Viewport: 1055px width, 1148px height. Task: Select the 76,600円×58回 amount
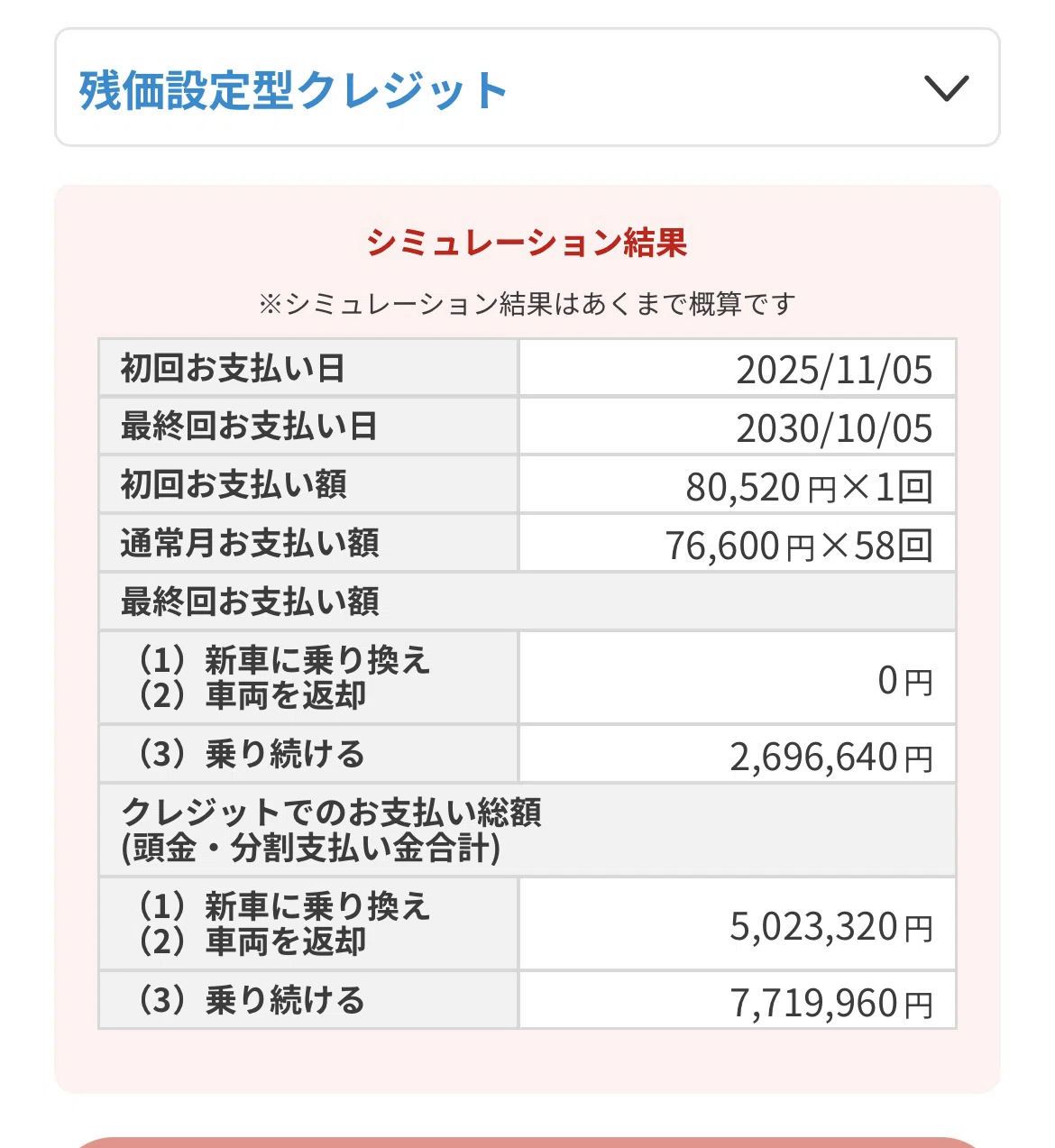pyautogui.click(x=799, y=546)
